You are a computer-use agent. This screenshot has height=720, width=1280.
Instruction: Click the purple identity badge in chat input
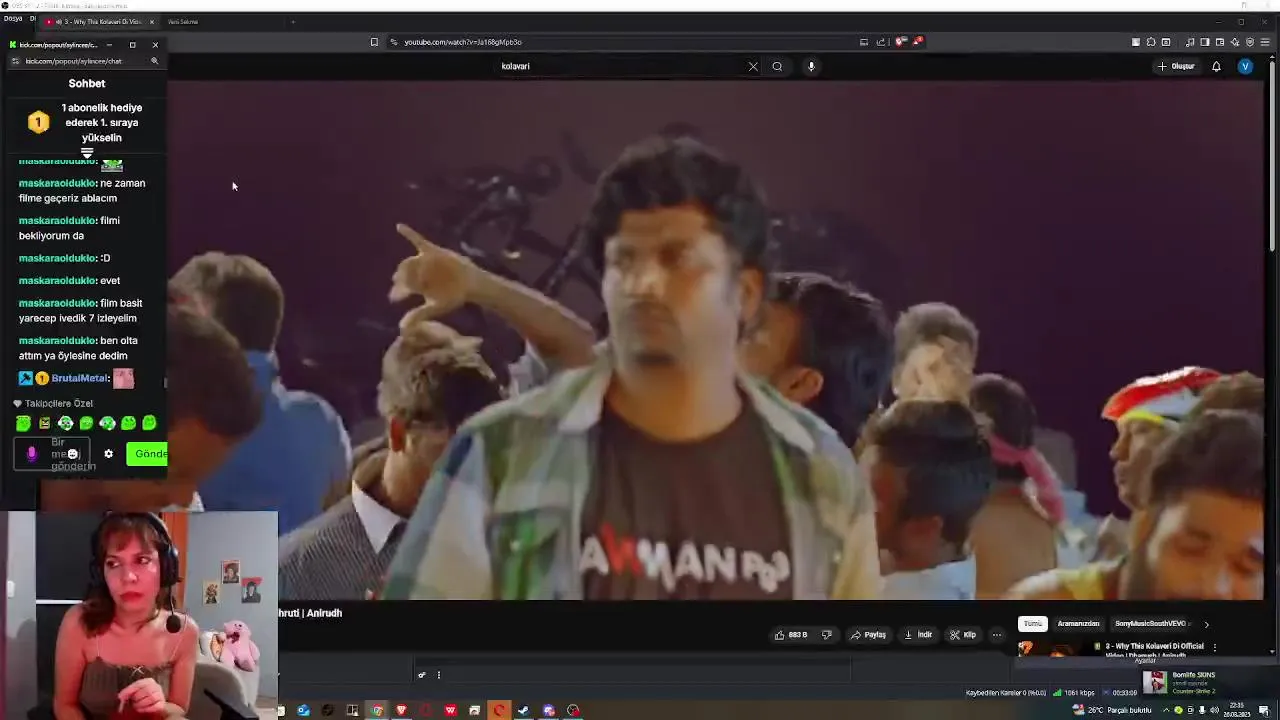[x=31, y=454]
